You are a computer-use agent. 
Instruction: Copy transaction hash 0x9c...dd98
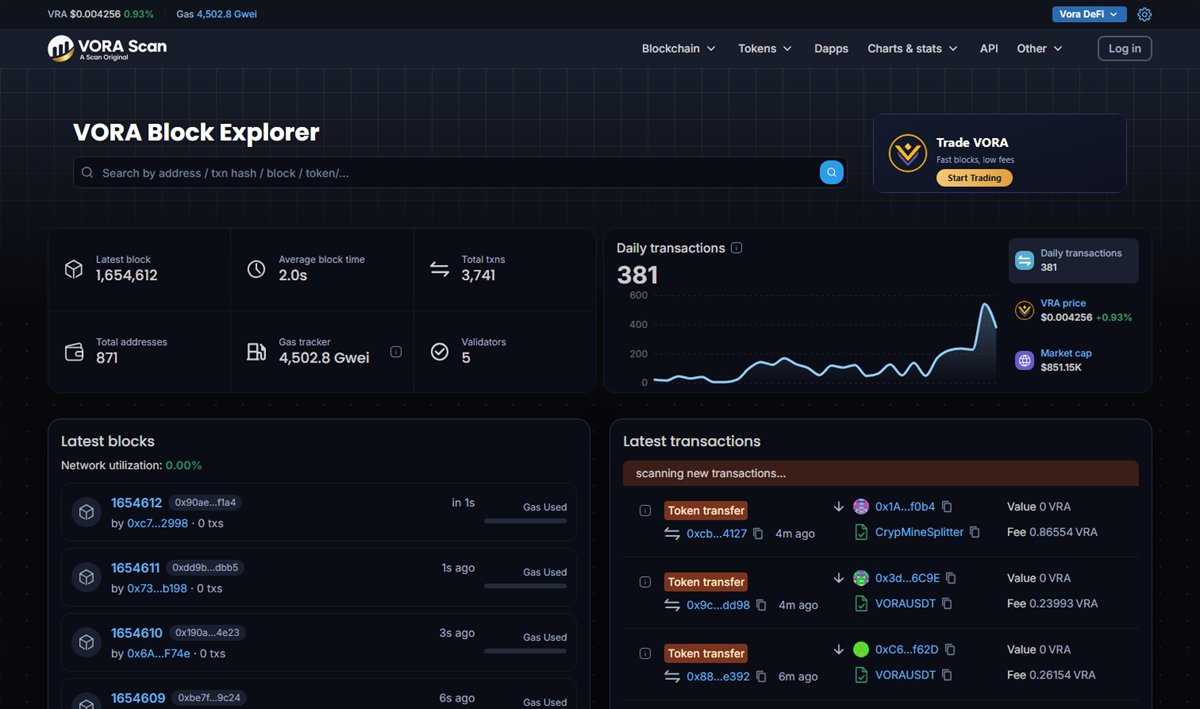tap(761, 605)
